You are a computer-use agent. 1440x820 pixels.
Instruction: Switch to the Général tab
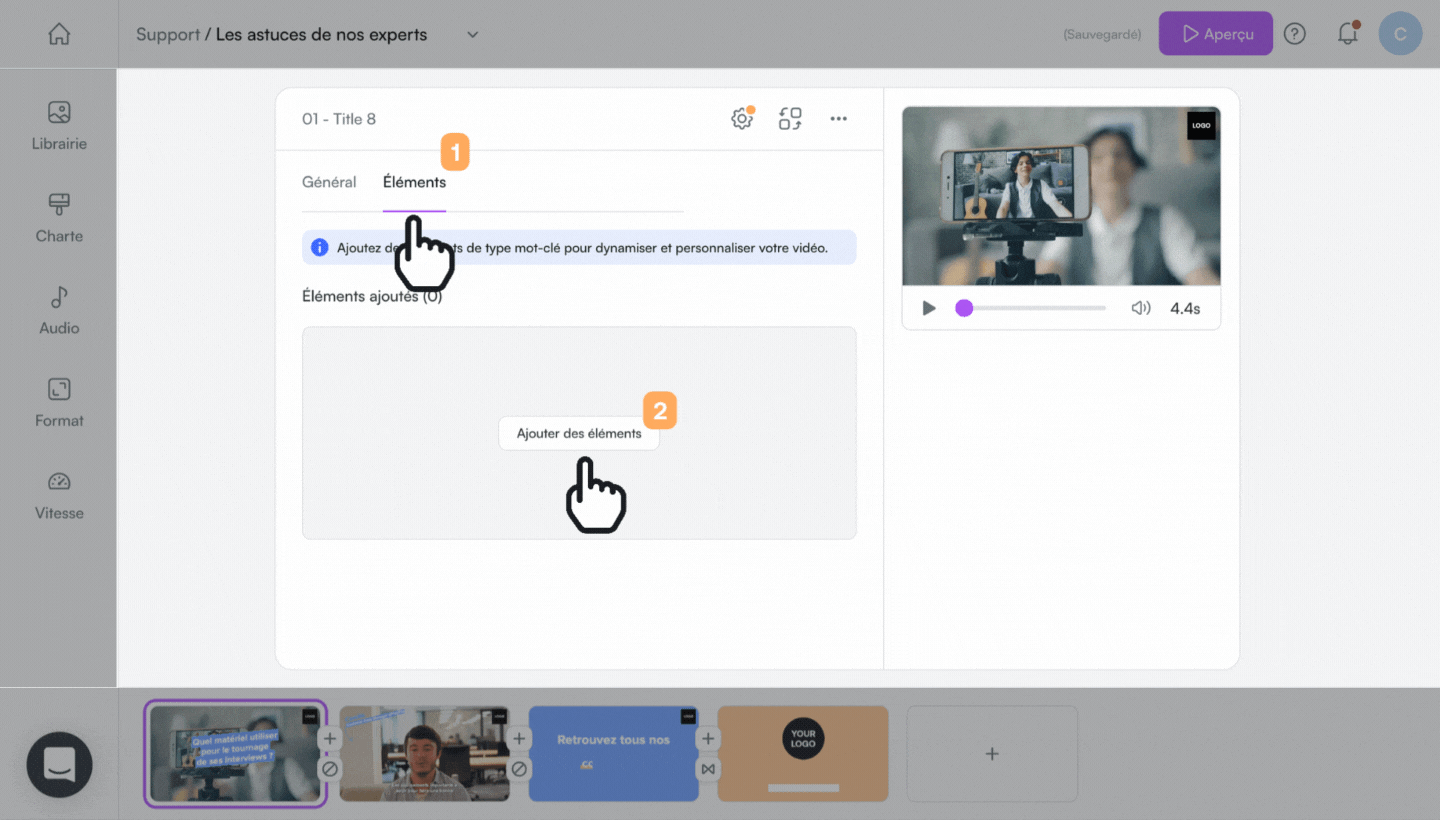point(329,182)
